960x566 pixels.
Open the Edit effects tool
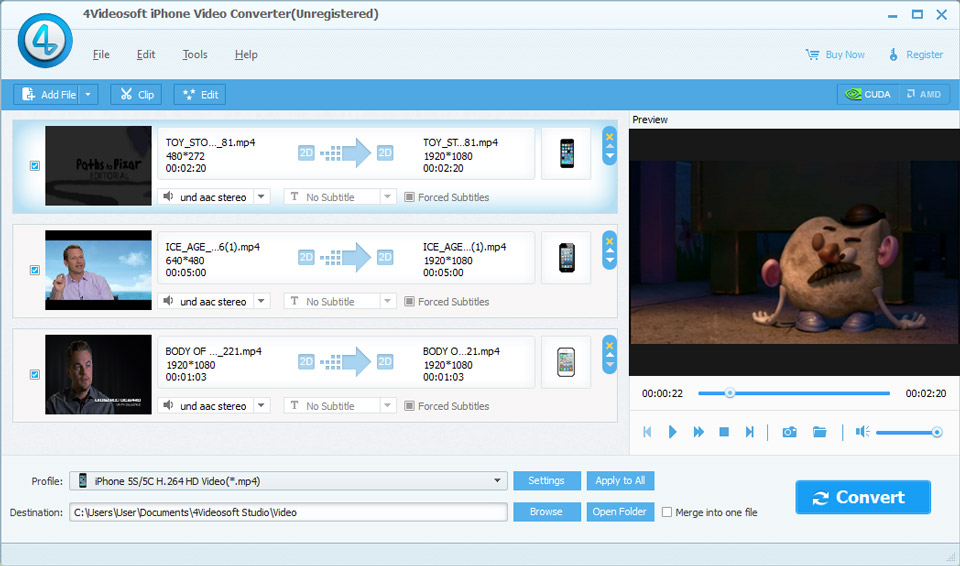point(200,94)
